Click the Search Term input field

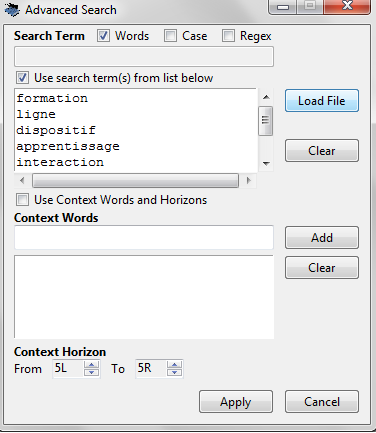coord(144,57)
